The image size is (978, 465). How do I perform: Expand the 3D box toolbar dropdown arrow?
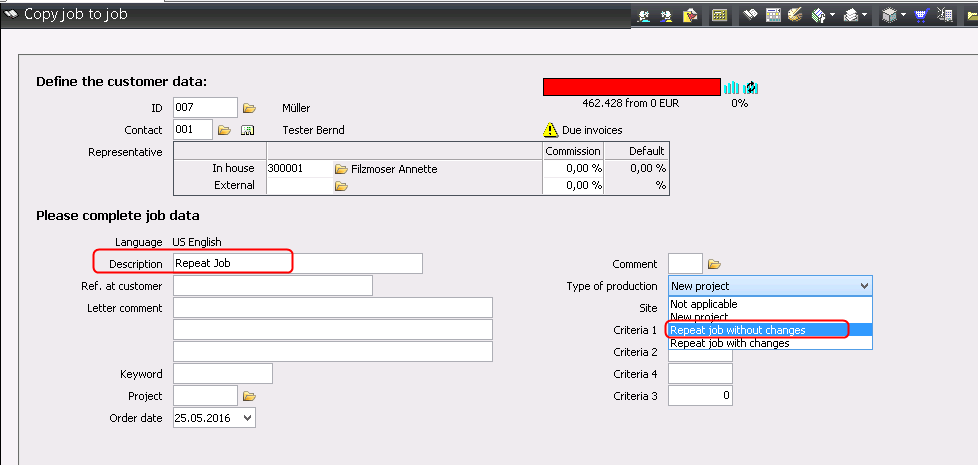pos(903,15)
